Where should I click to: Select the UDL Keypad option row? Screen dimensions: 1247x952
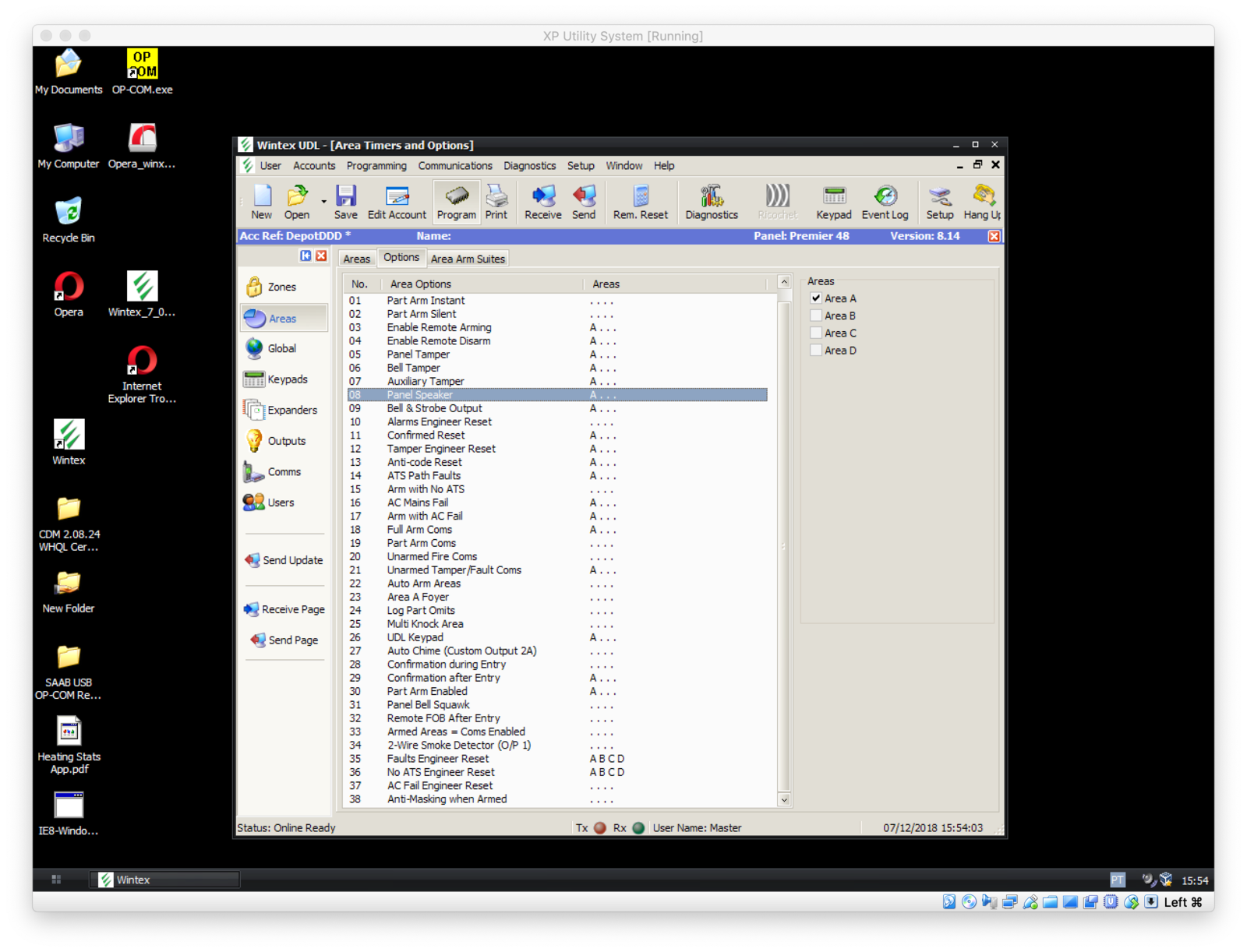pyautogui.click(x=557, y=637)
